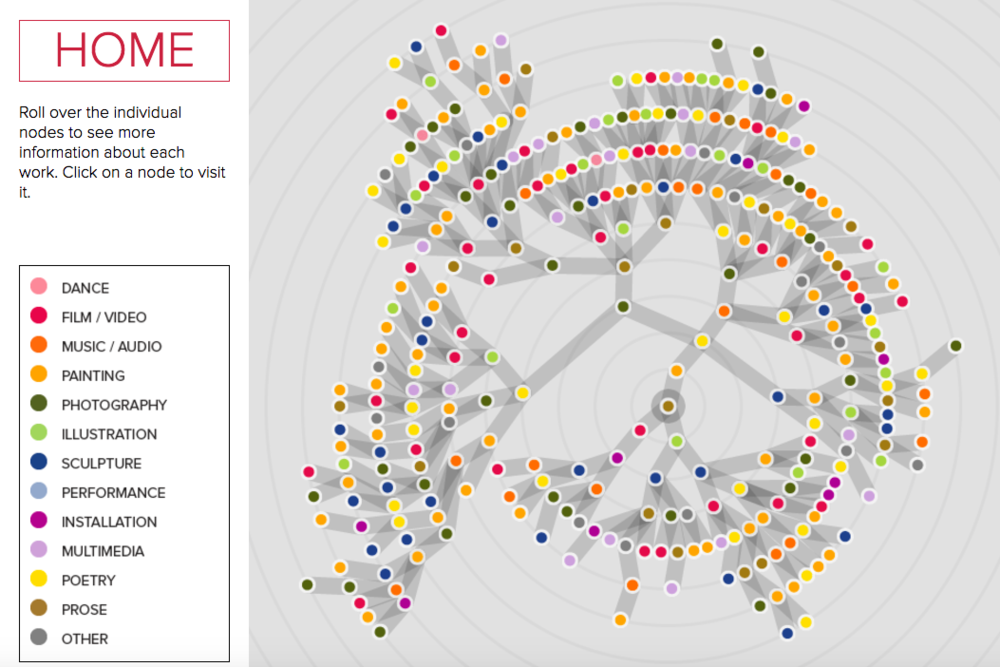Click the MUSIC / AUDIO label text

(112, 347)
